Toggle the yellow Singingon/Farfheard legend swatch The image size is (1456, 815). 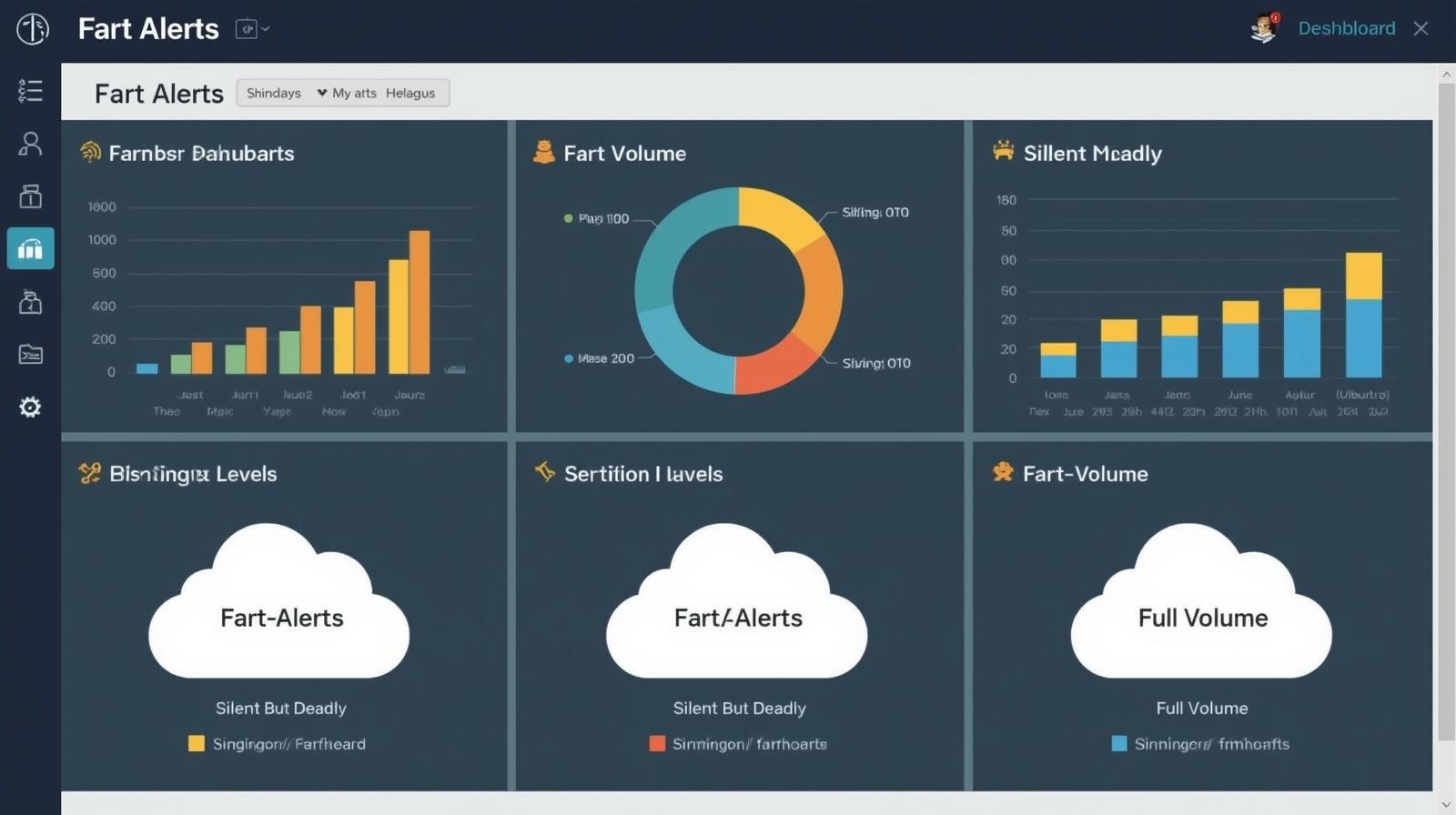point(197,743)
